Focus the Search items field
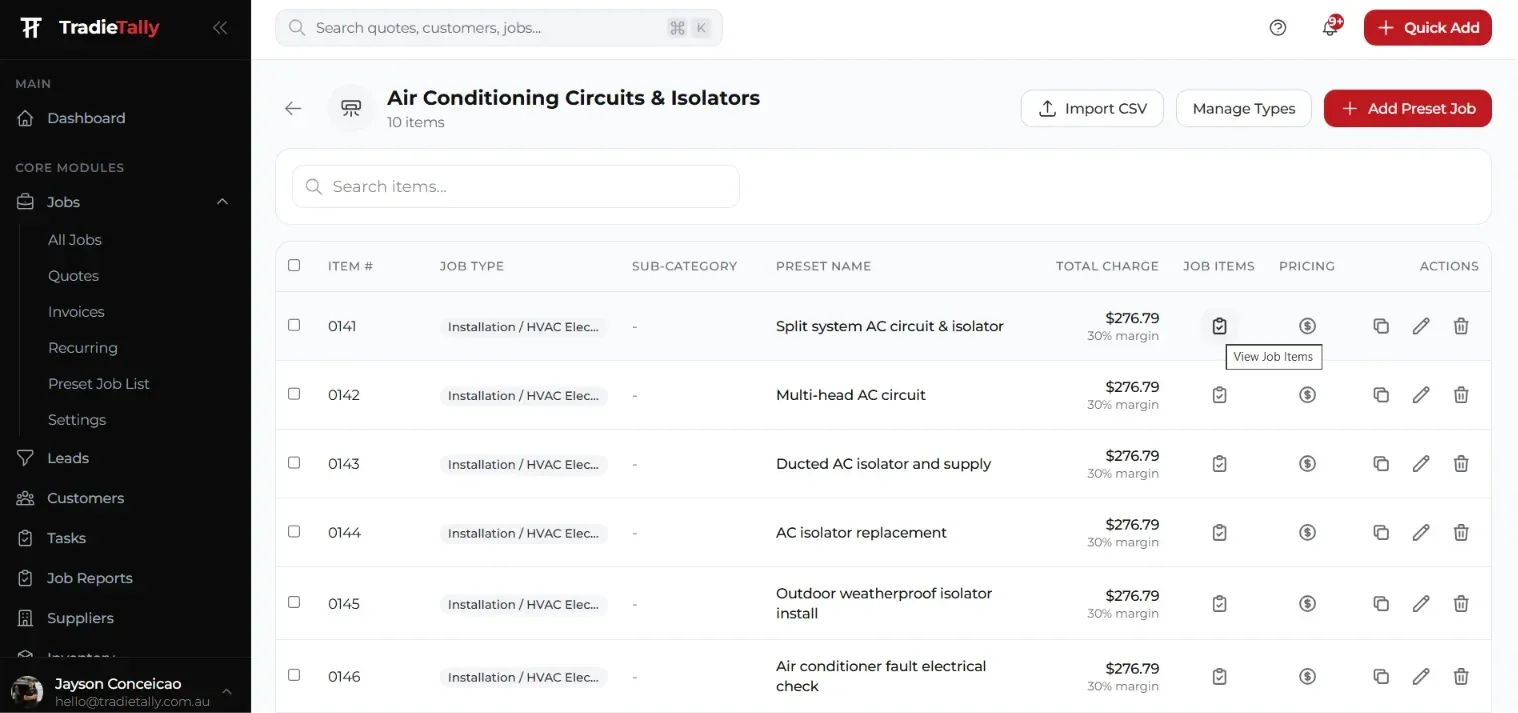Viewport: 1518px width, 713px height. tap(516, 186)
